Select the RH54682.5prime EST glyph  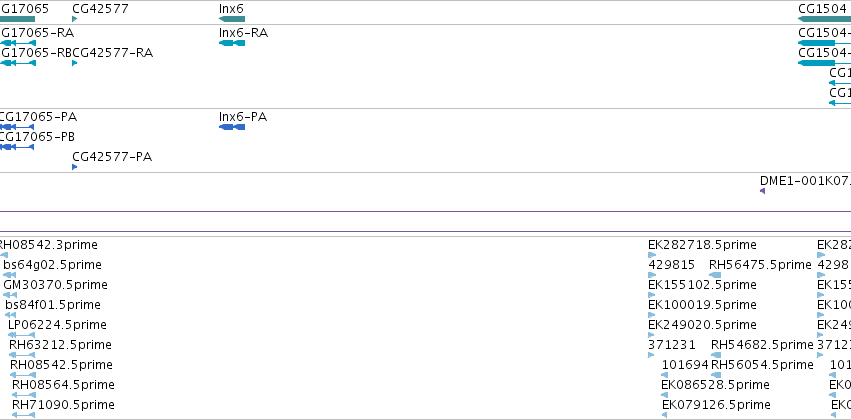click(x=716, y=355)
